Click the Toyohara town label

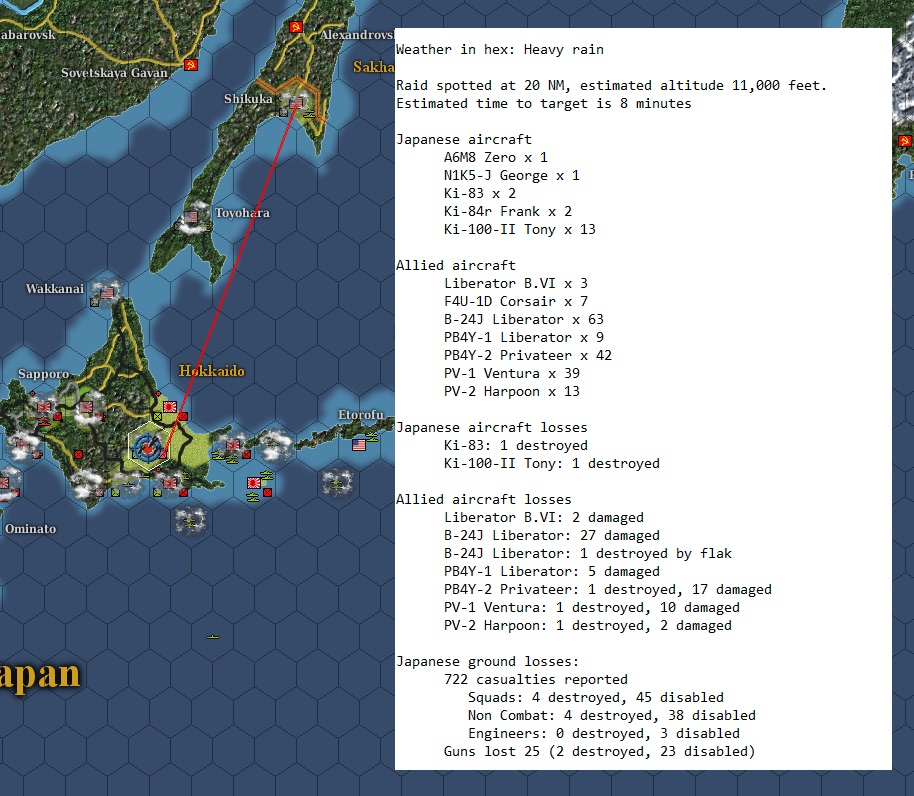242,213
